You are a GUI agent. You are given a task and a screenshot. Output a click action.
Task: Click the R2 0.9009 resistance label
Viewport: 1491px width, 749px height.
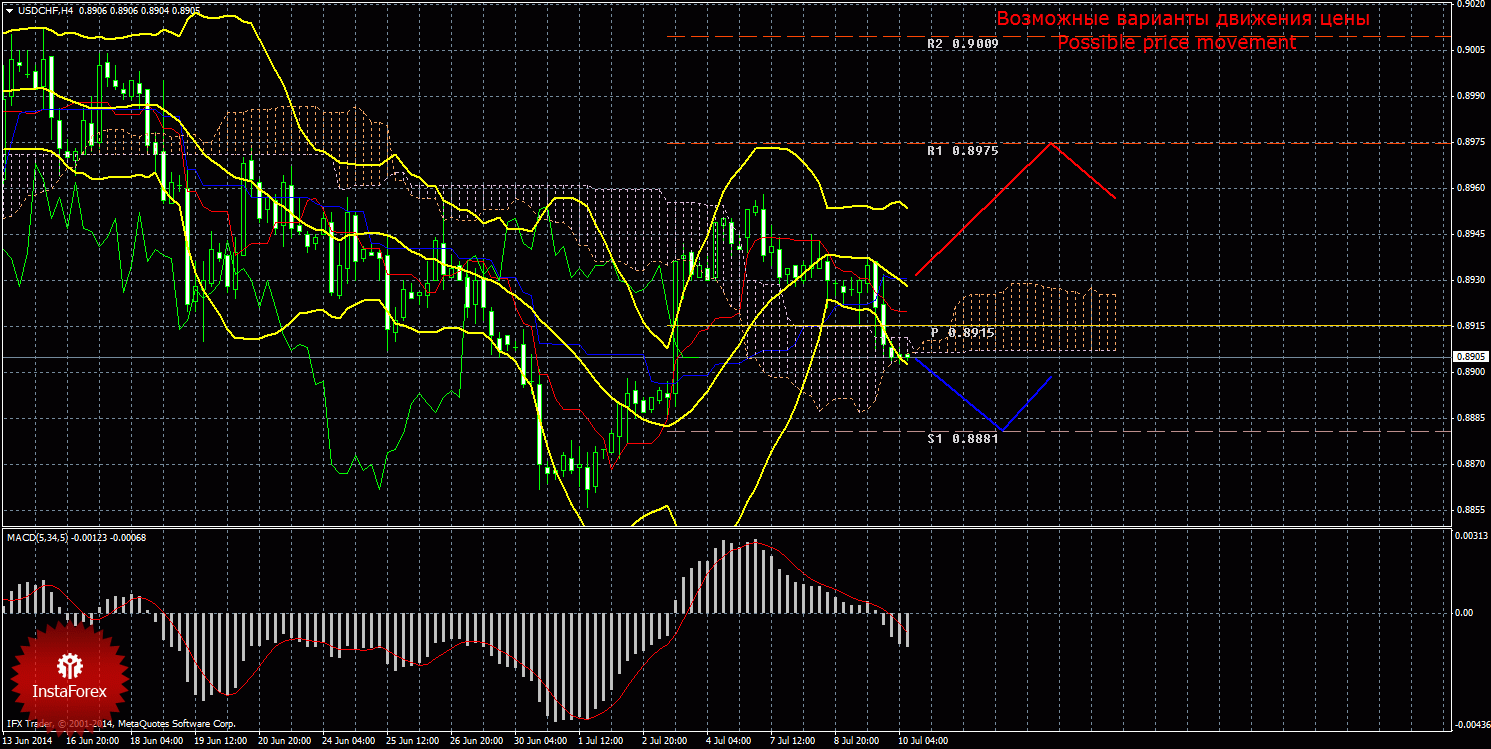click(x=962, y=45)
